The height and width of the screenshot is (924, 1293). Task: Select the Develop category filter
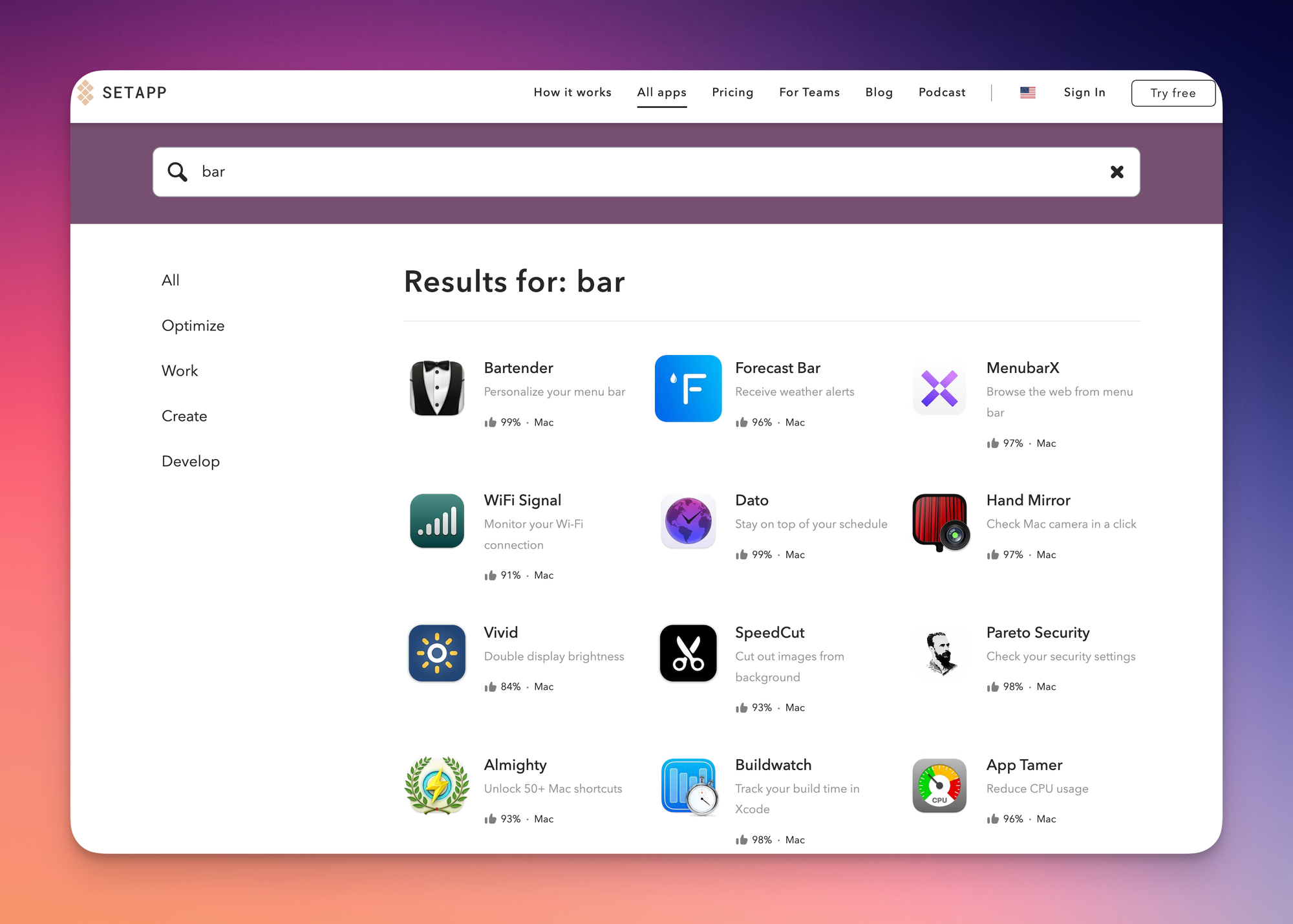190,461
